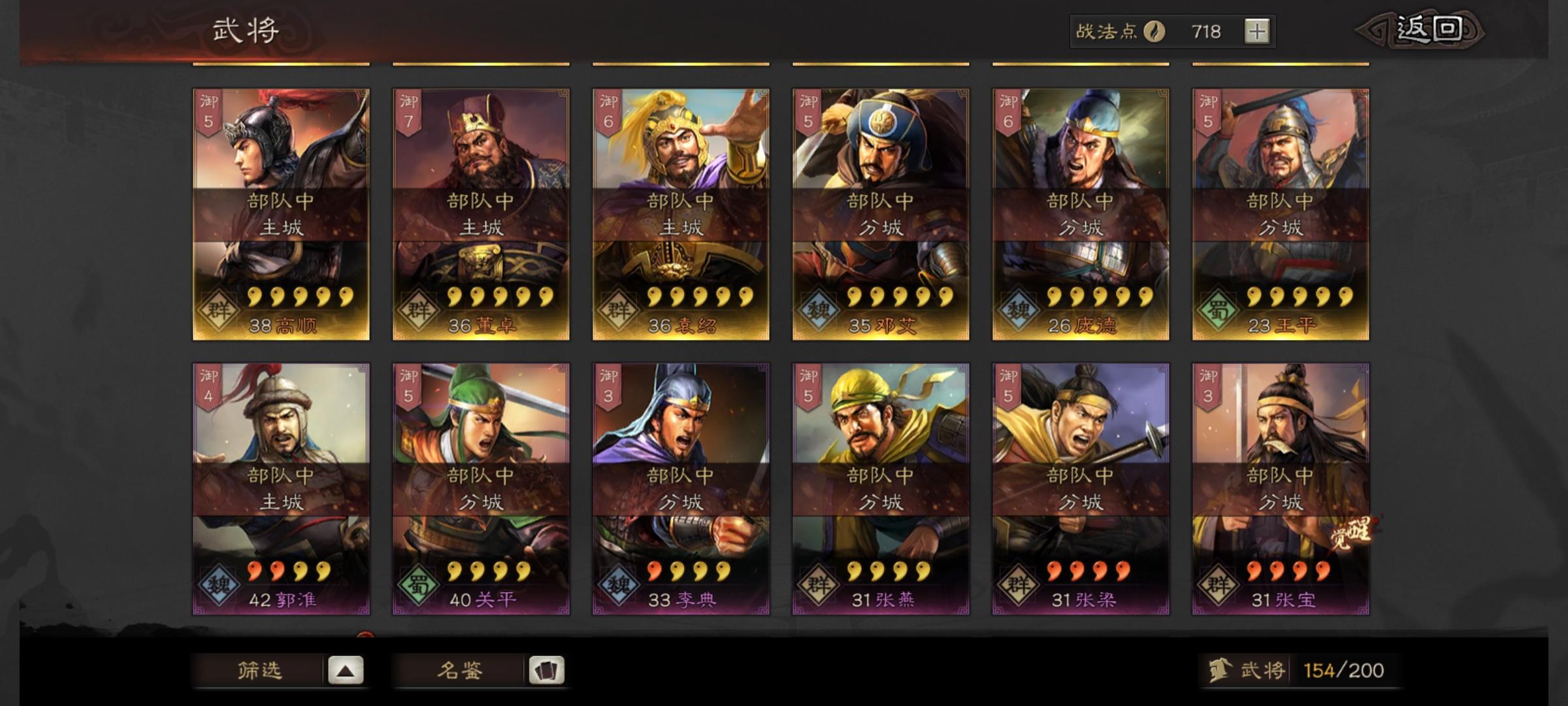
Task: Click the 武将 count helmet icon
Action: tap(1219, 671)
